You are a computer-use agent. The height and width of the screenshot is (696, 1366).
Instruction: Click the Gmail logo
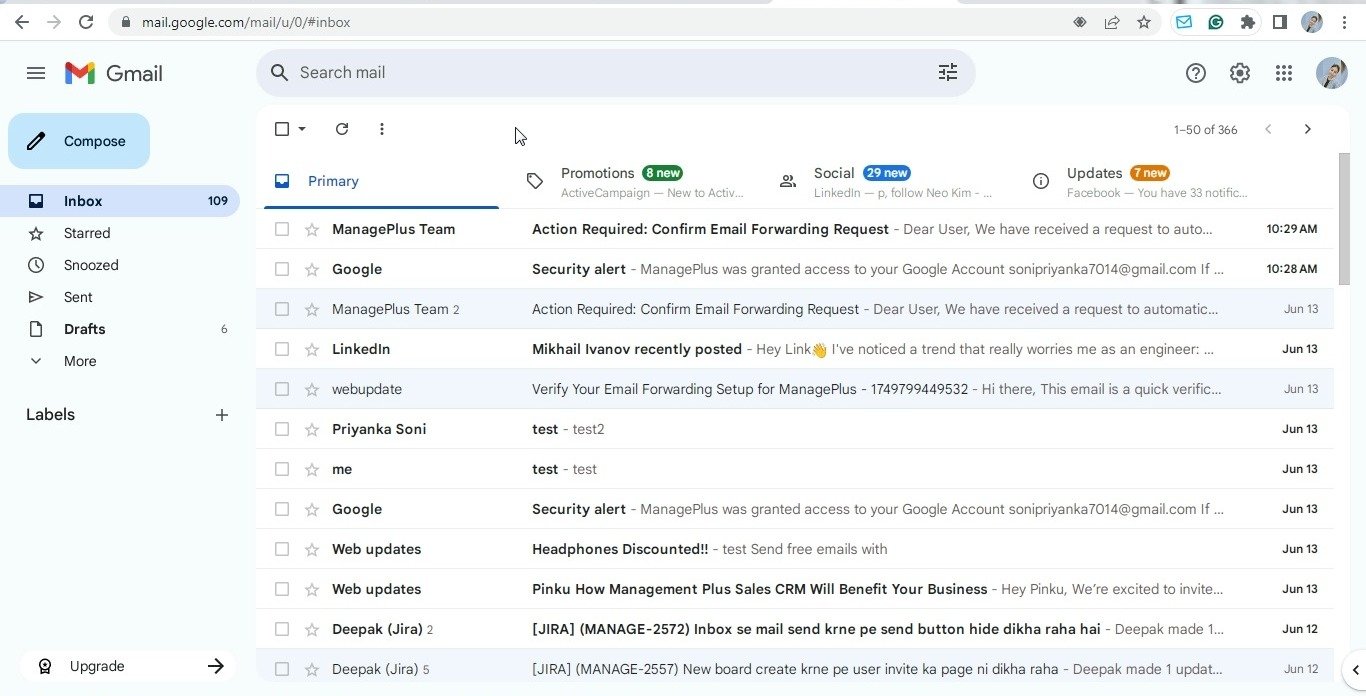pyautogui.click(x=113, y=73)
